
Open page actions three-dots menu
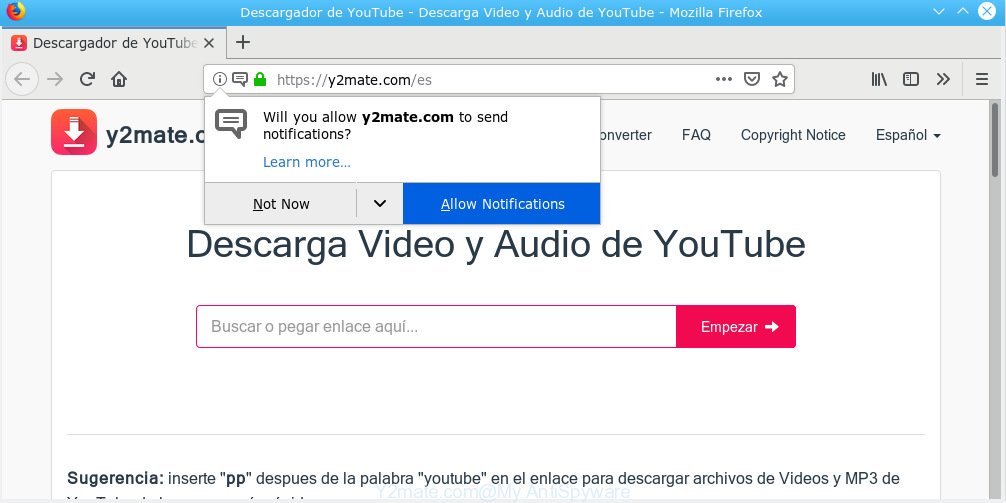(x=724, y=79)
